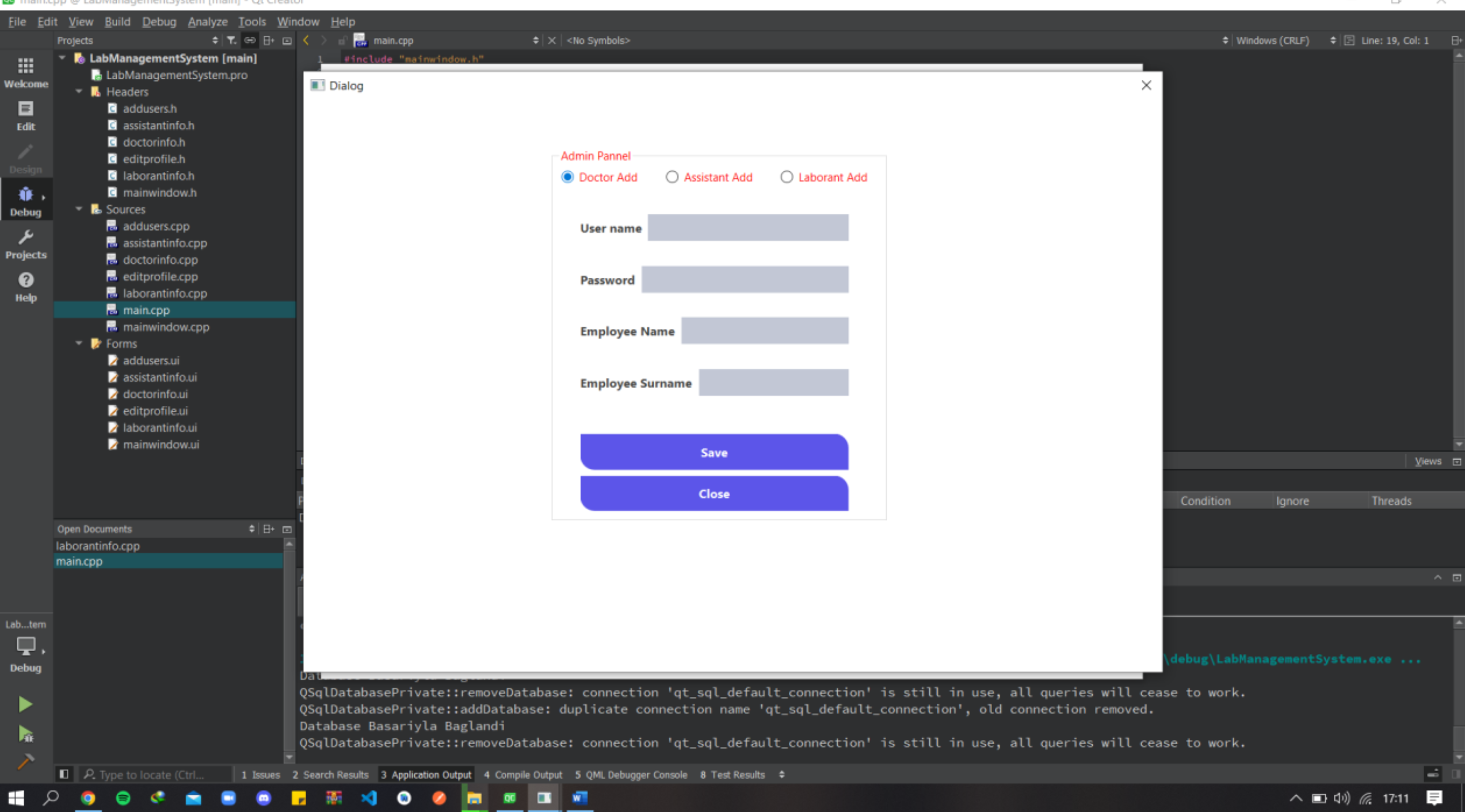Close the main.cpp editor document

[x=552, y=40]
